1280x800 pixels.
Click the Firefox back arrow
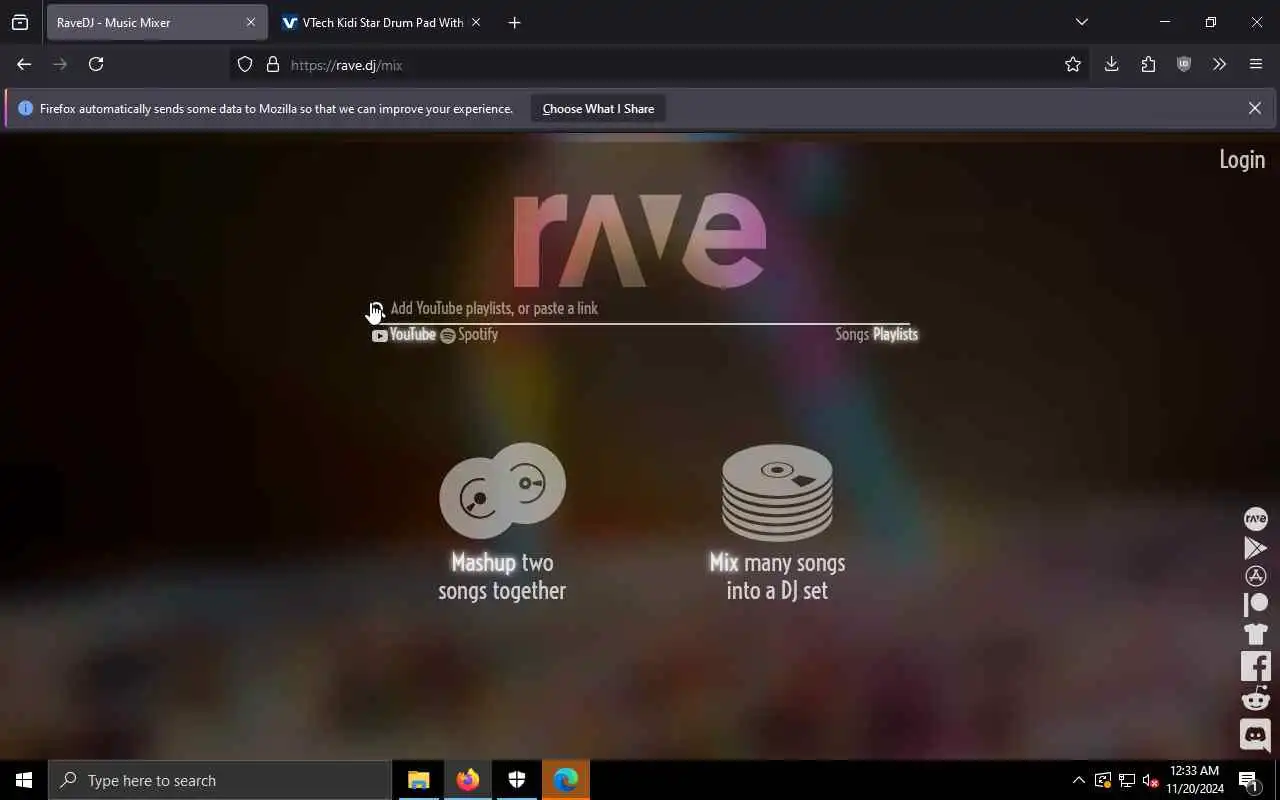pyautogui.click(x=24, y=64)
